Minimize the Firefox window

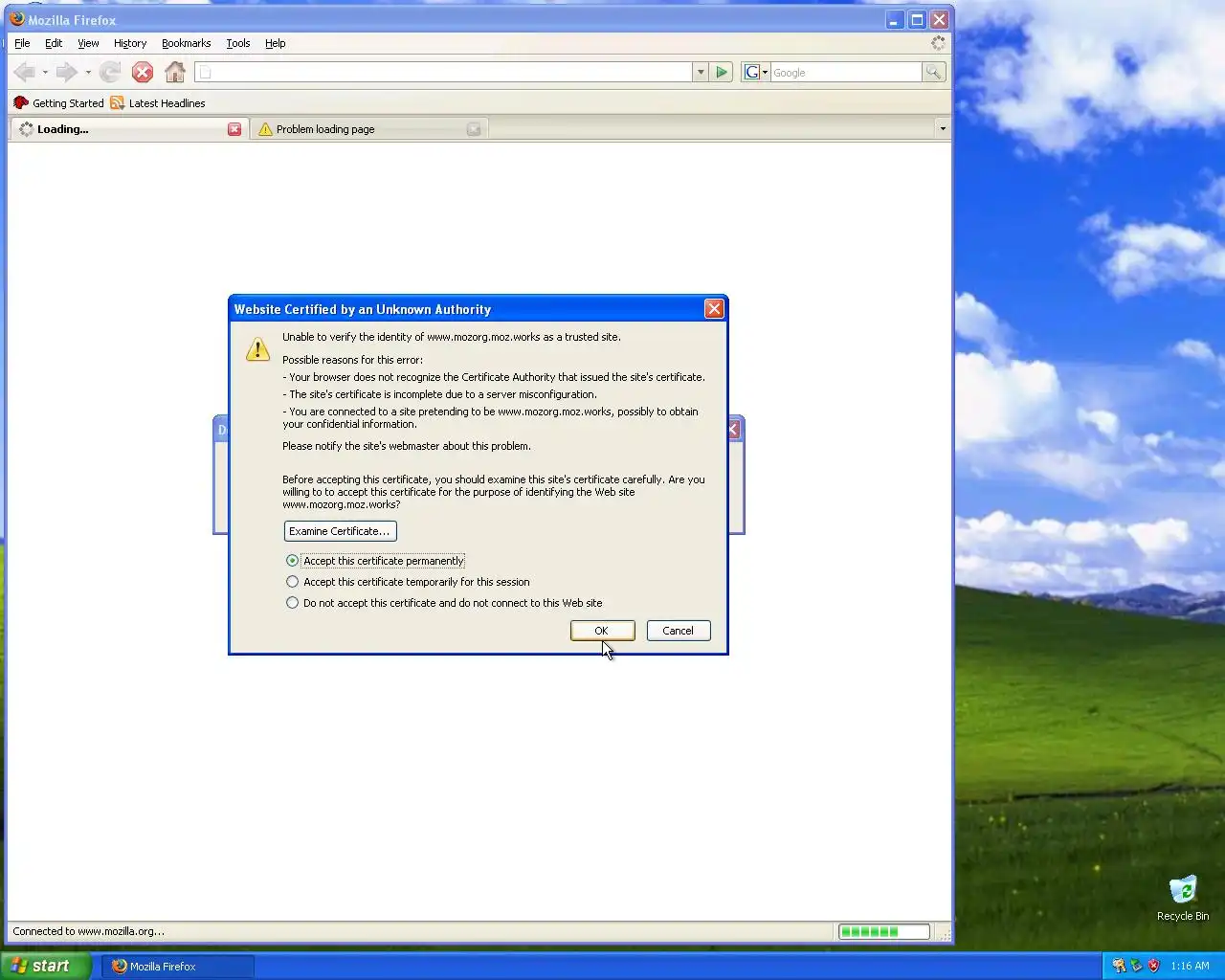point(894,19)
